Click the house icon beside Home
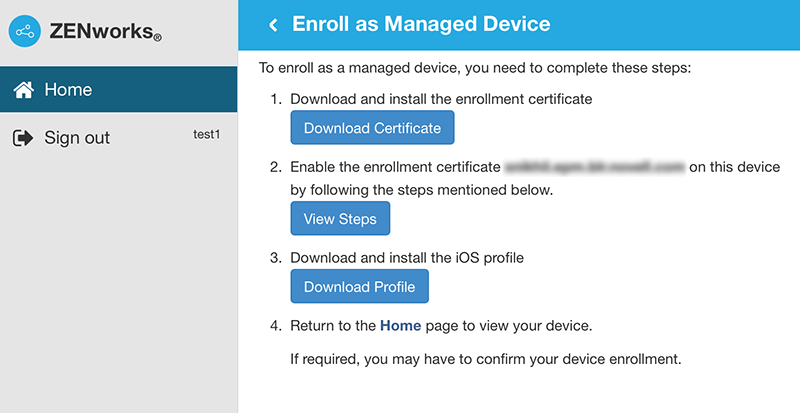This screenshot has width=800, height=413. (x=23, y=90)
